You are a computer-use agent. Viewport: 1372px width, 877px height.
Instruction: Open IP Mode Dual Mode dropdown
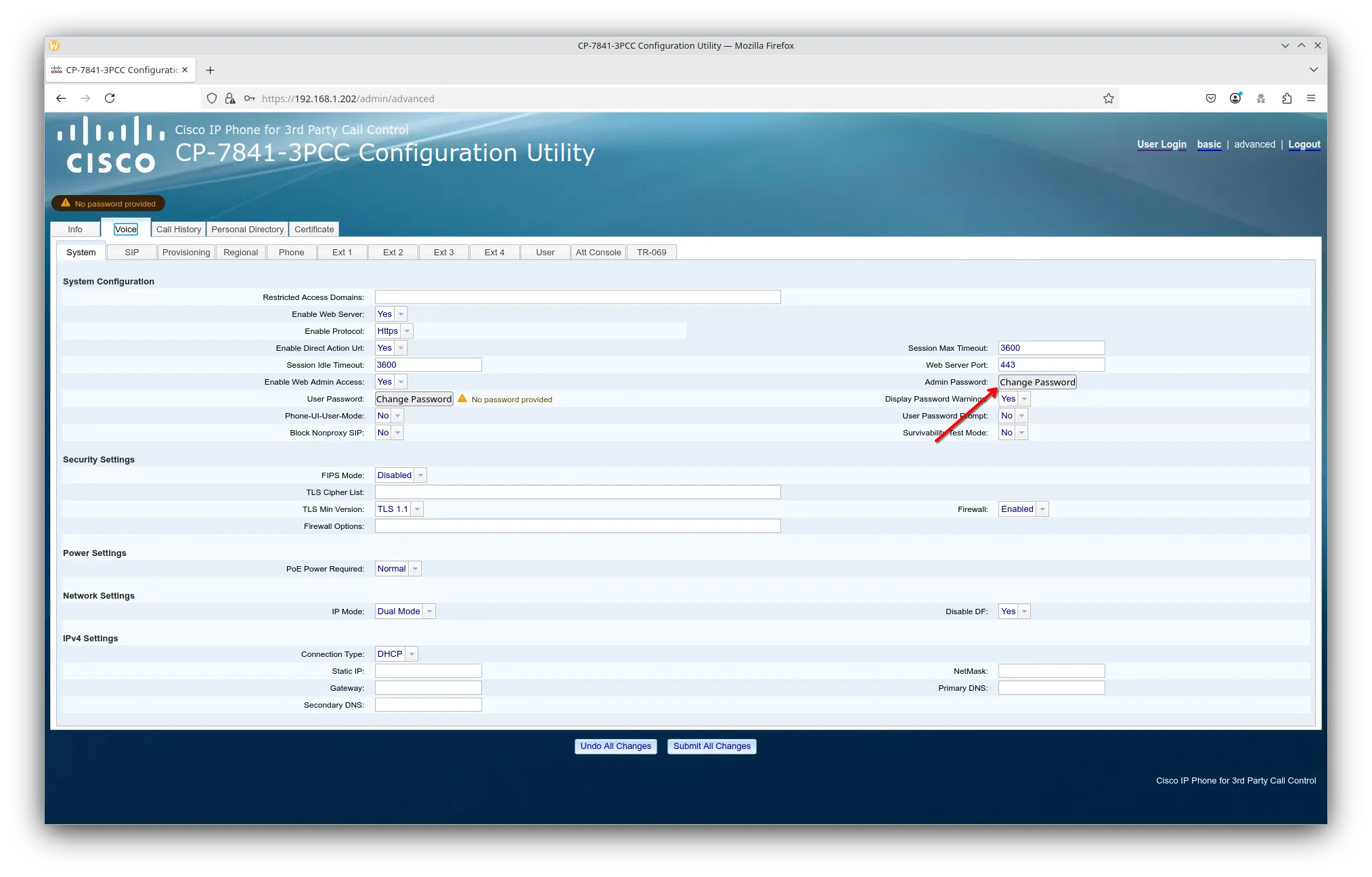pos(405,611)
